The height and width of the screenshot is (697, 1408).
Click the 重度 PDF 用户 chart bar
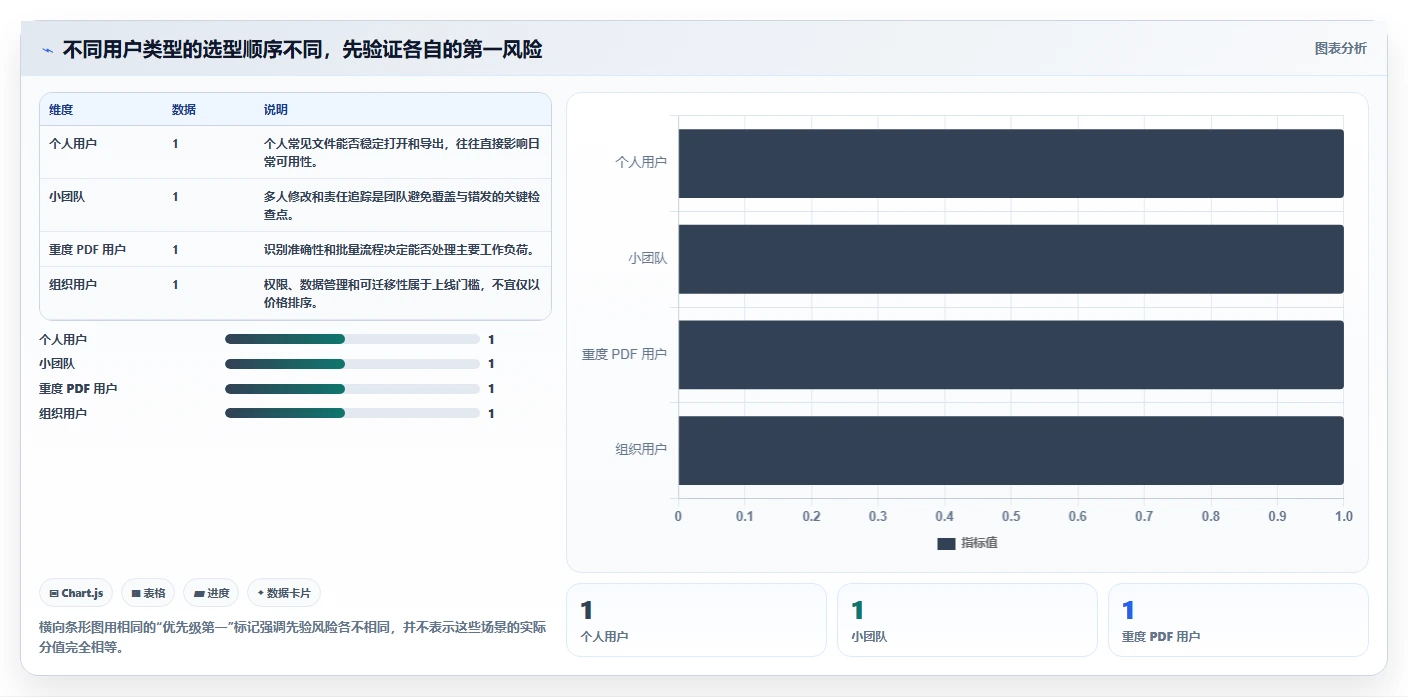(1011, 355)
